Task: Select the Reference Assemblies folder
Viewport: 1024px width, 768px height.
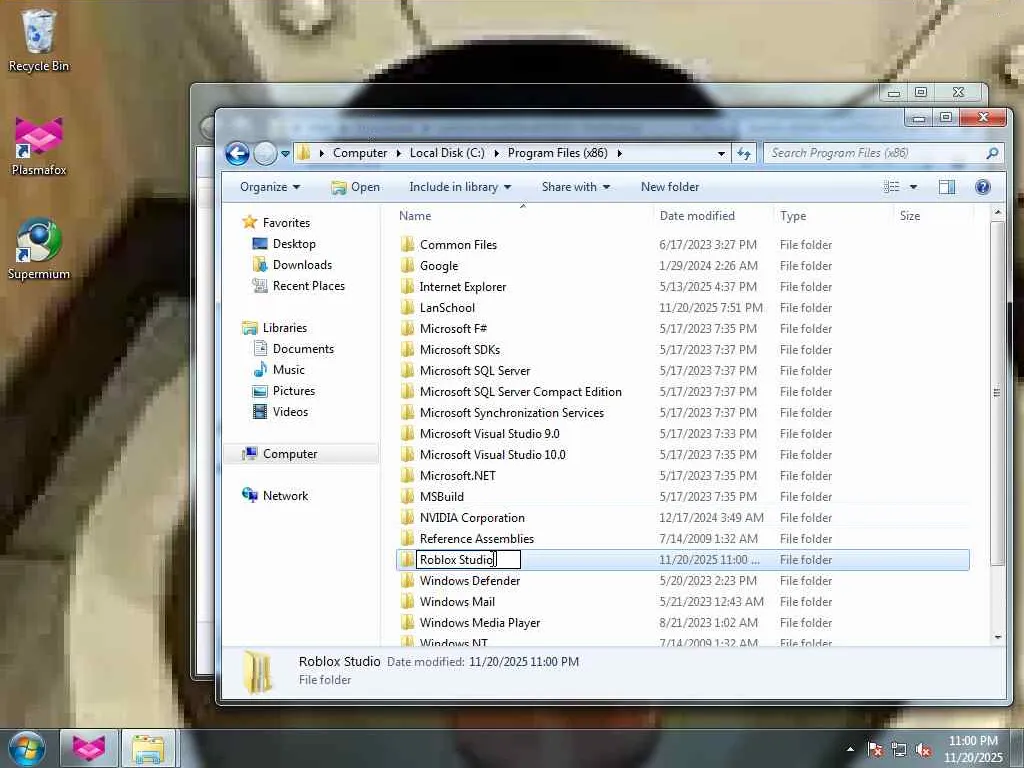Action: click(477, 539)
